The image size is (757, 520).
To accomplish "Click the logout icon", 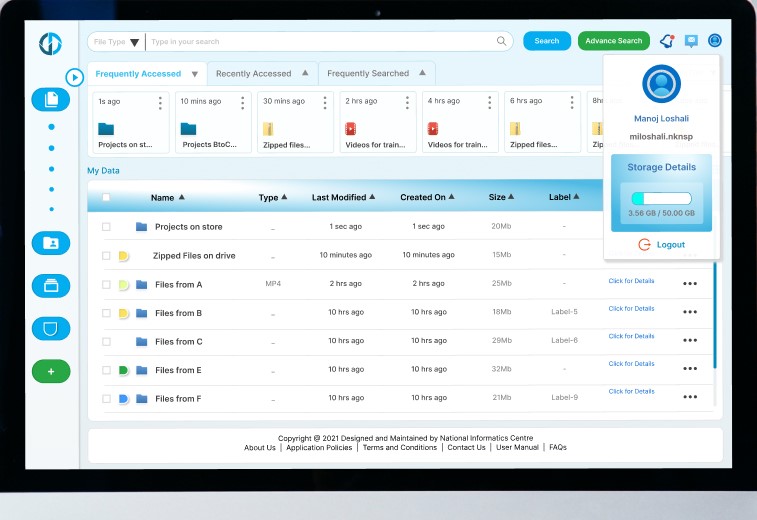I will [x=645, y=245].
